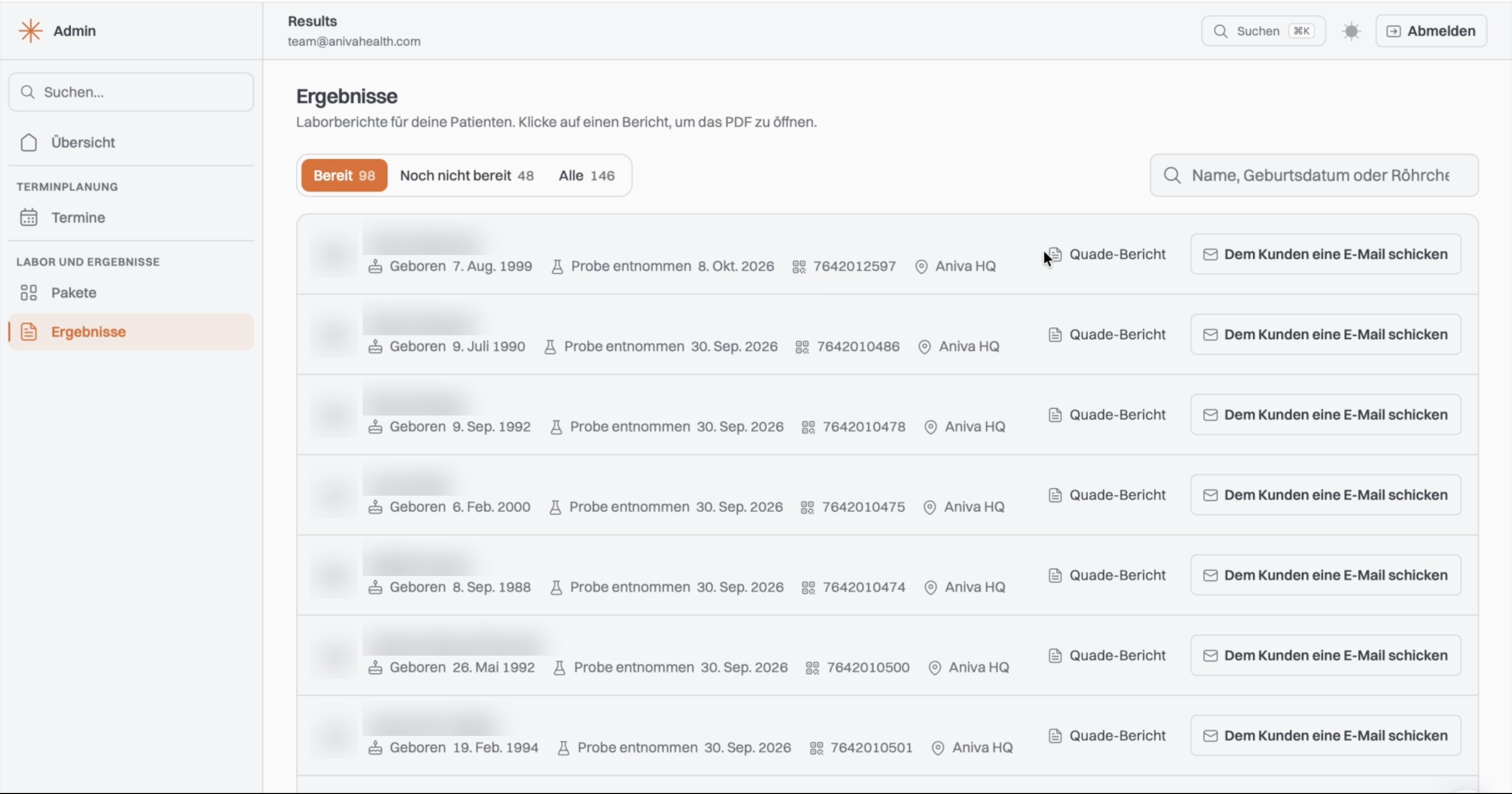Email the customer for tube 7642012597

(x=1325, y=255)
